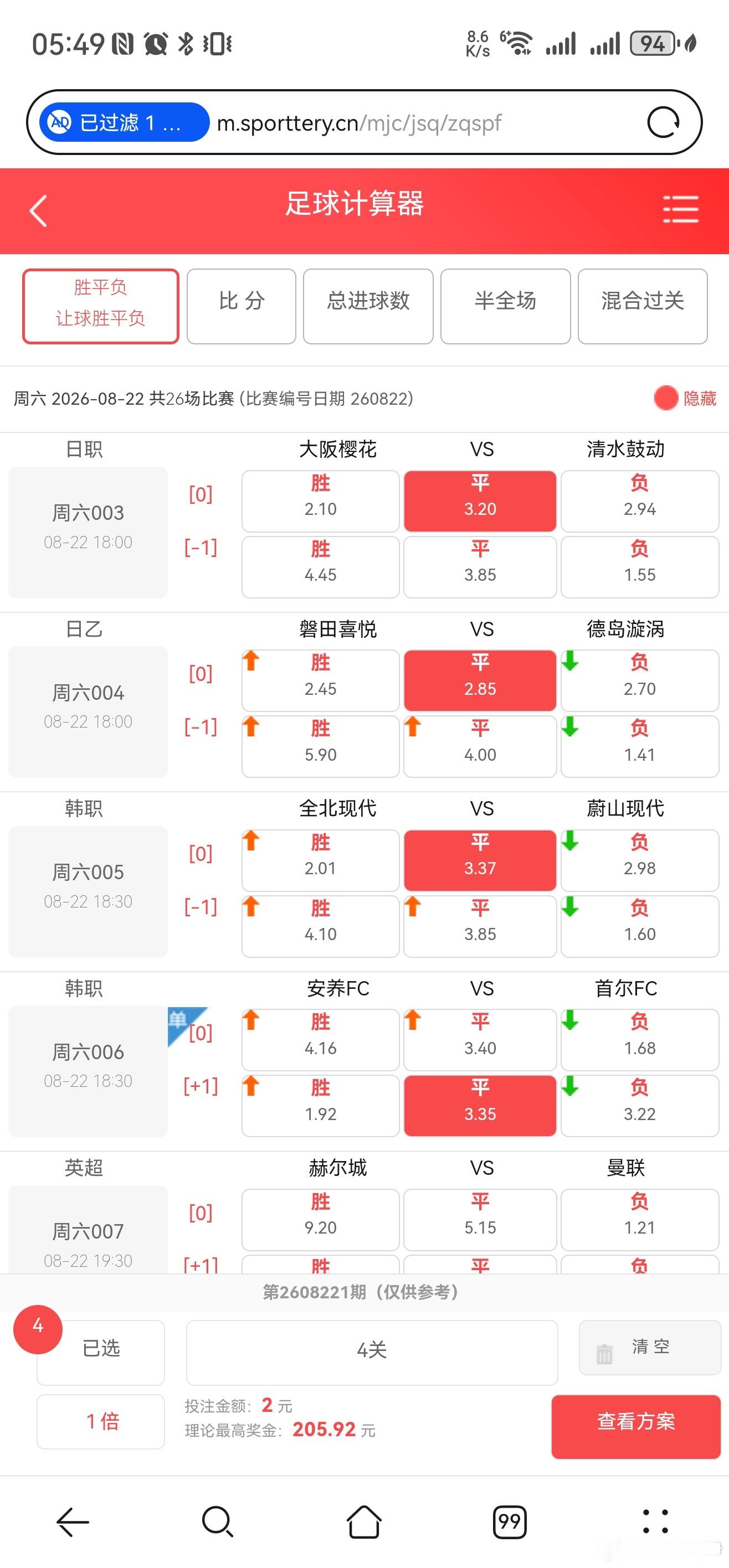This screenshot has width=729, height=1568.
Task: Tap the trash icon on the 清空 (clear) button
Action: coord(604,1353)
